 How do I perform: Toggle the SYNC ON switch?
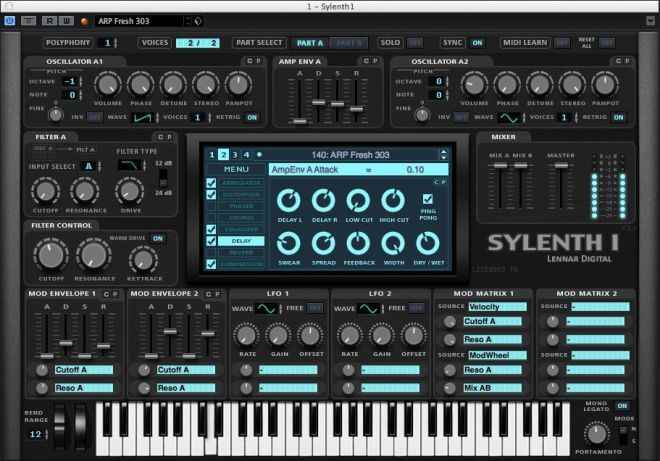coord(477,43)
